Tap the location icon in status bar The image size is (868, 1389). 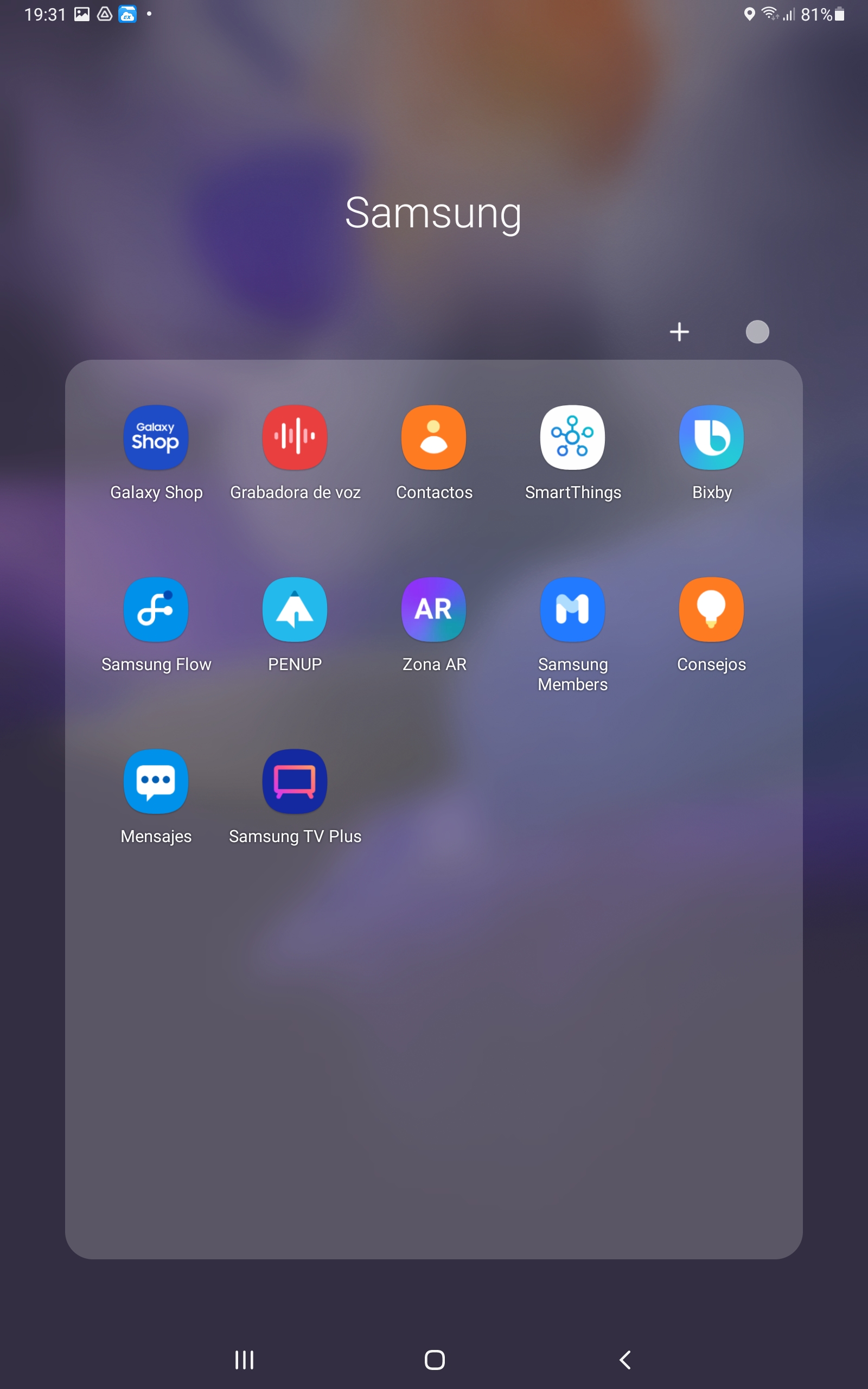click(x=749, y=14)
